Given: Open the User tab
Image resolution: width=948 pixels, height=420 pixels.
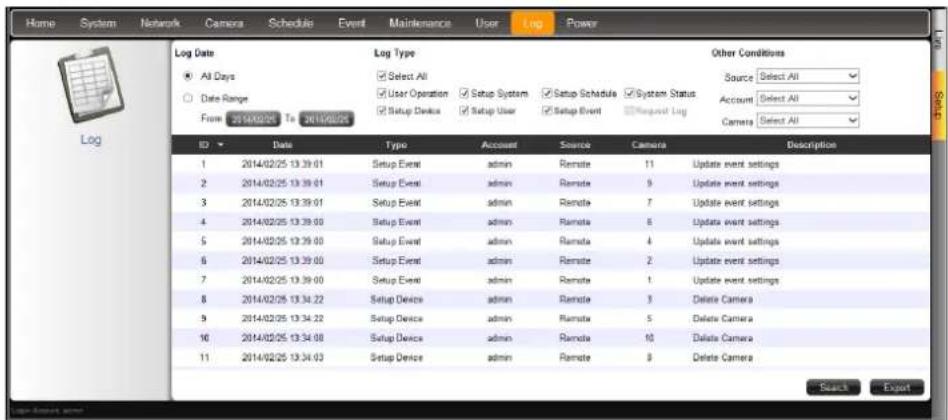Looking at the screenshot, I should [487, 24].
